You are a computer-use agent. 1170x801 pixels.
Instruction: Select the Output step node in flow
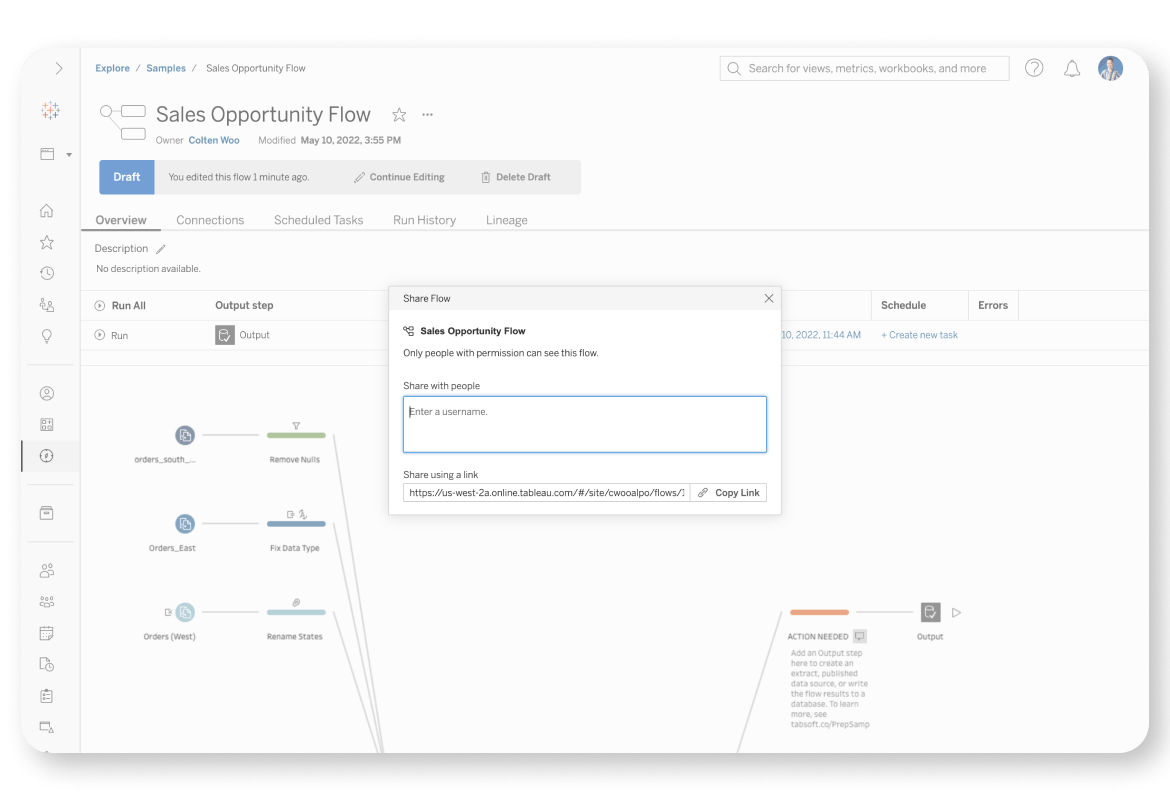pos(930,612)
